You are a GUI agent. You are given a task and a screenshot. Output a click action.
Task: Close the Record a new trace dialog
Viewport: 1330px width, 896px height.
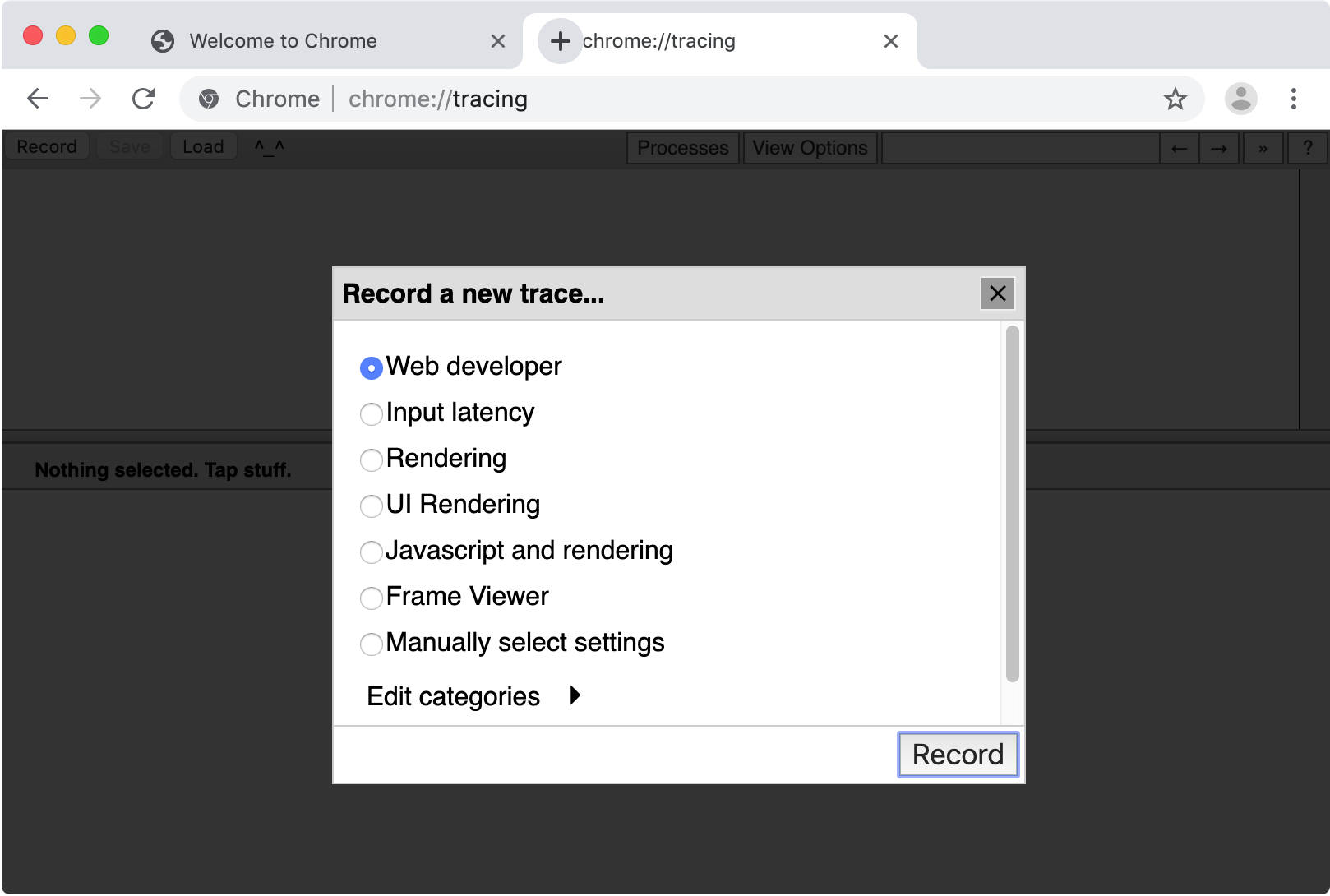pyautogui.click(x=998, y=293)
